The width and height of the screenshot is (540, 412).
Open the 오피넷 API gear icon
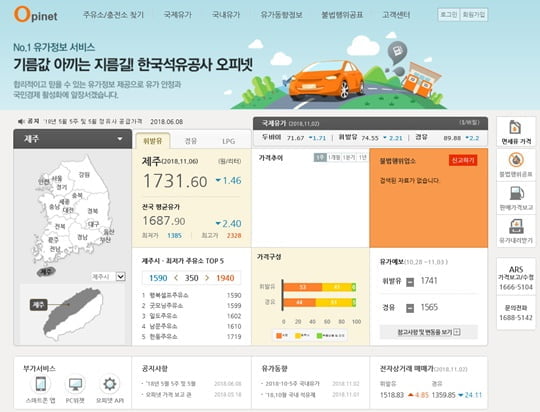click(110, 384)
